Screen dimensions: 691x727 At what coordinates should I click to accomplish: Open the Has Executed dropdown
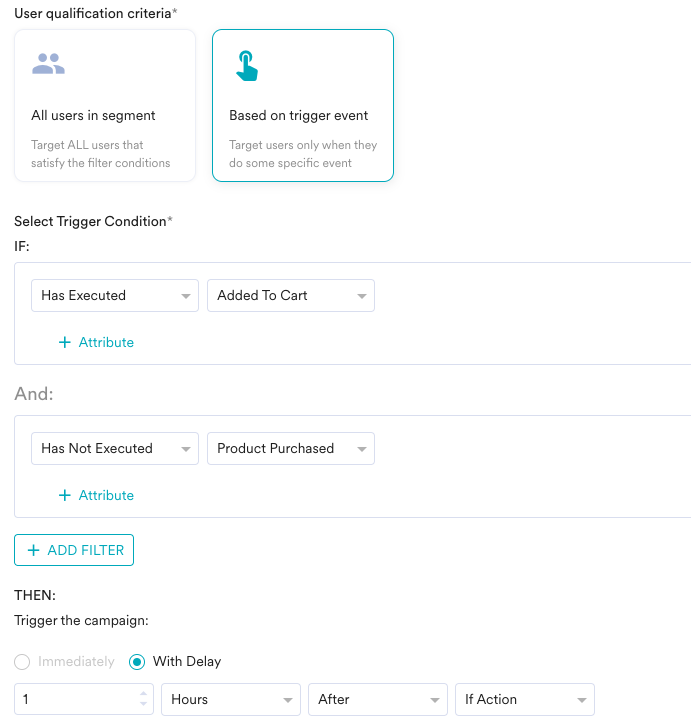[x=115, y=295]
